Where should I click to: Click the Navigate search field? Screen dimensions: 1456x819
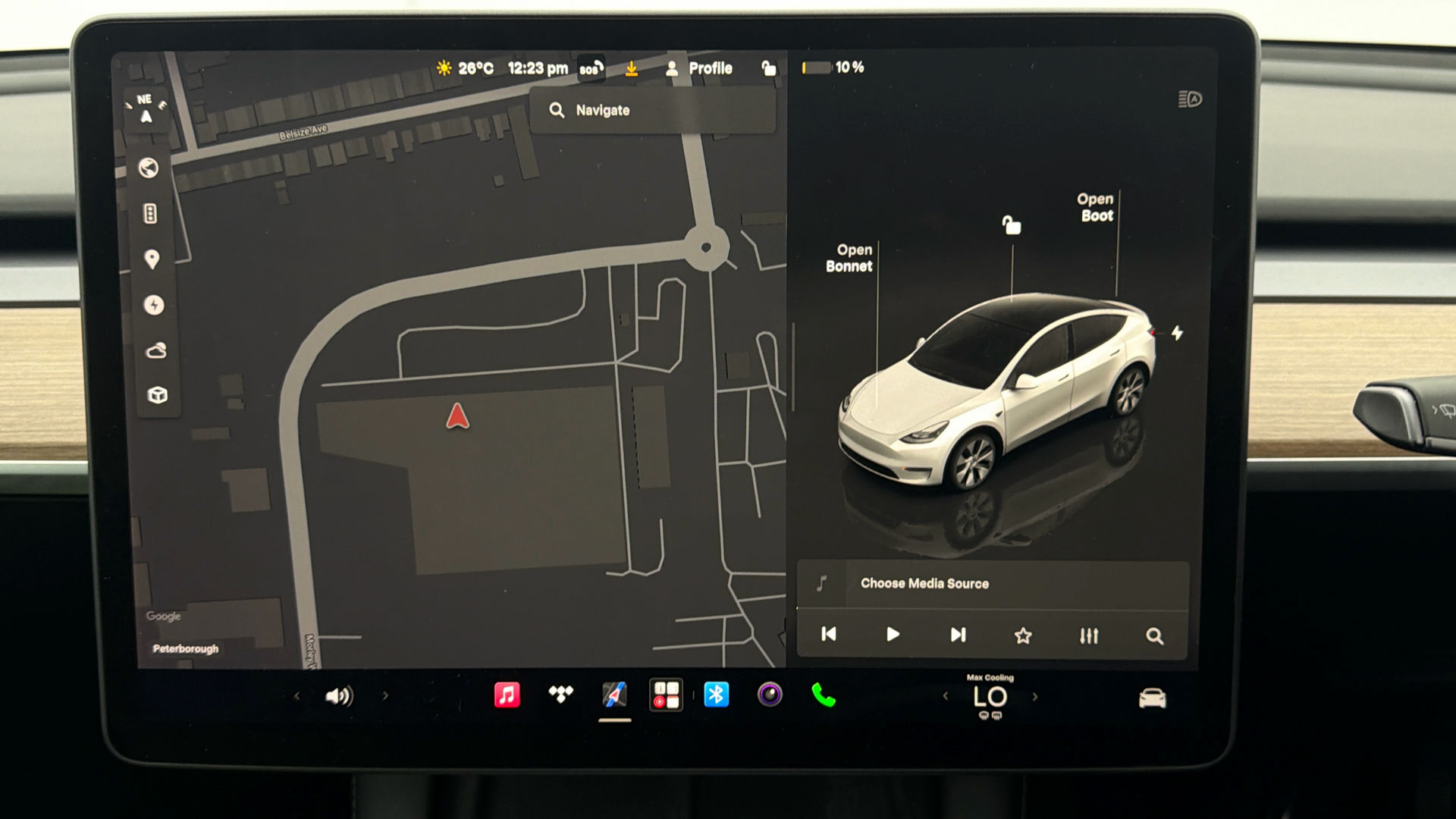(653, 110)
